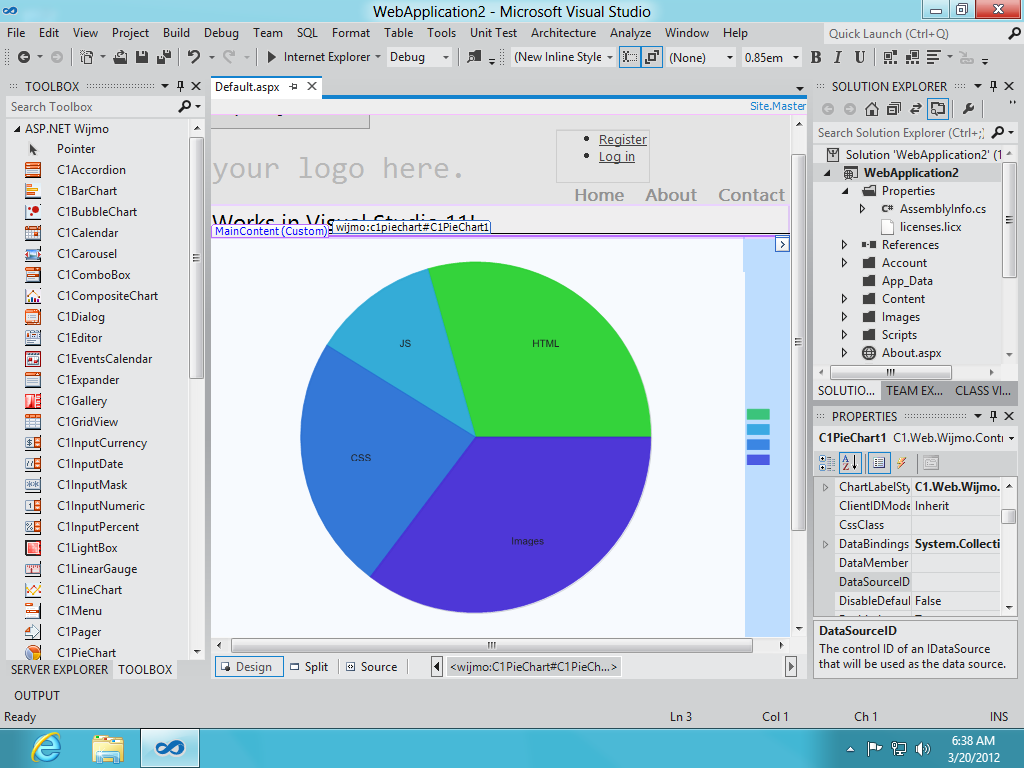Click the purple Images pie slice
The height and width of the screenshot is (768, 1024).
pos(522,522)
